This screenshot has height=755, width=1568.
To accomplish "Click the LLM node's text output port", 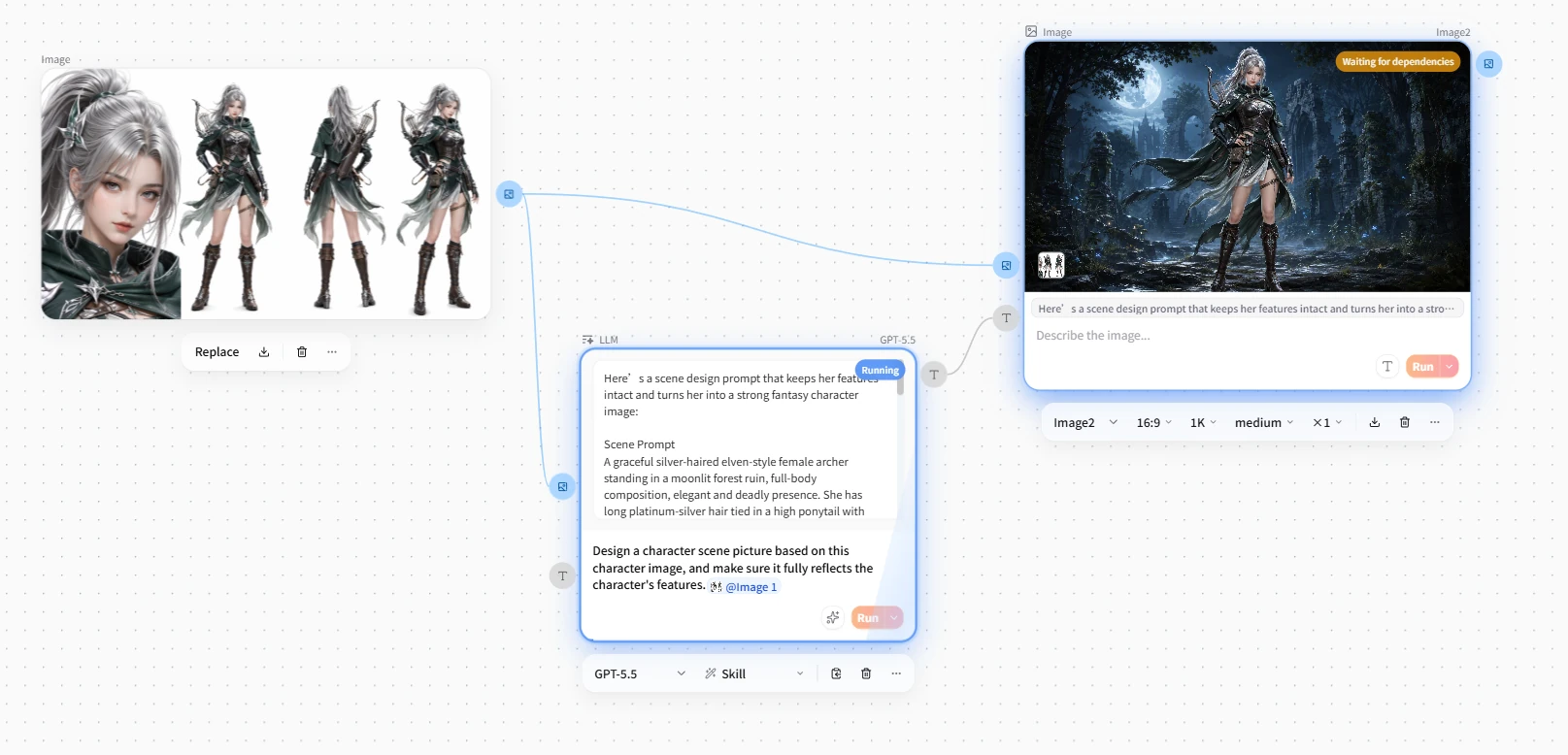I will tap(934, 375).
